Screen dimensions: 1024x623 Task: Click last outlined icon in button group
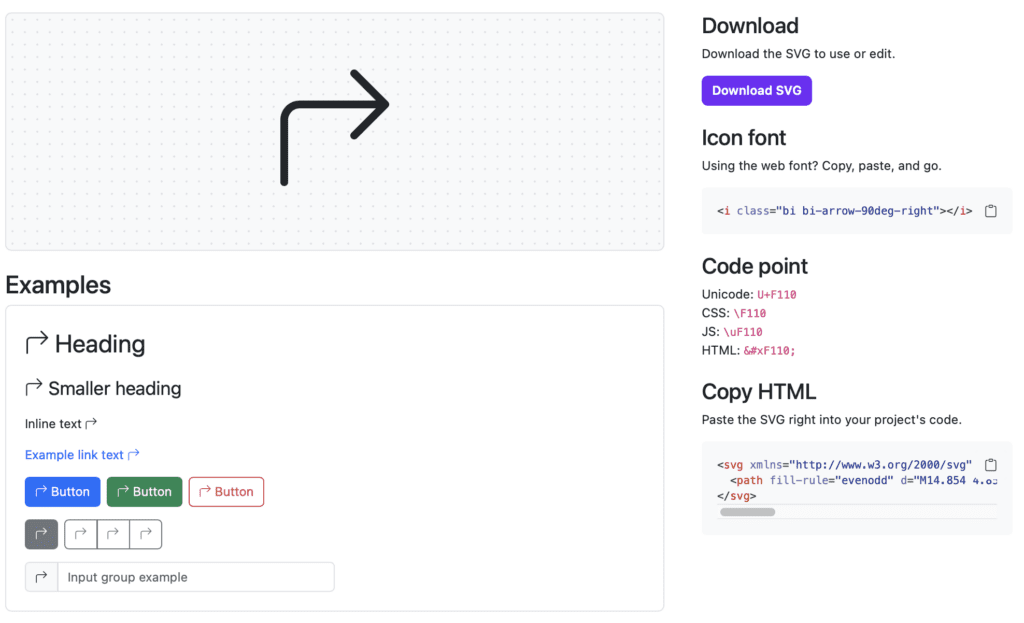[x=146, y=534]
